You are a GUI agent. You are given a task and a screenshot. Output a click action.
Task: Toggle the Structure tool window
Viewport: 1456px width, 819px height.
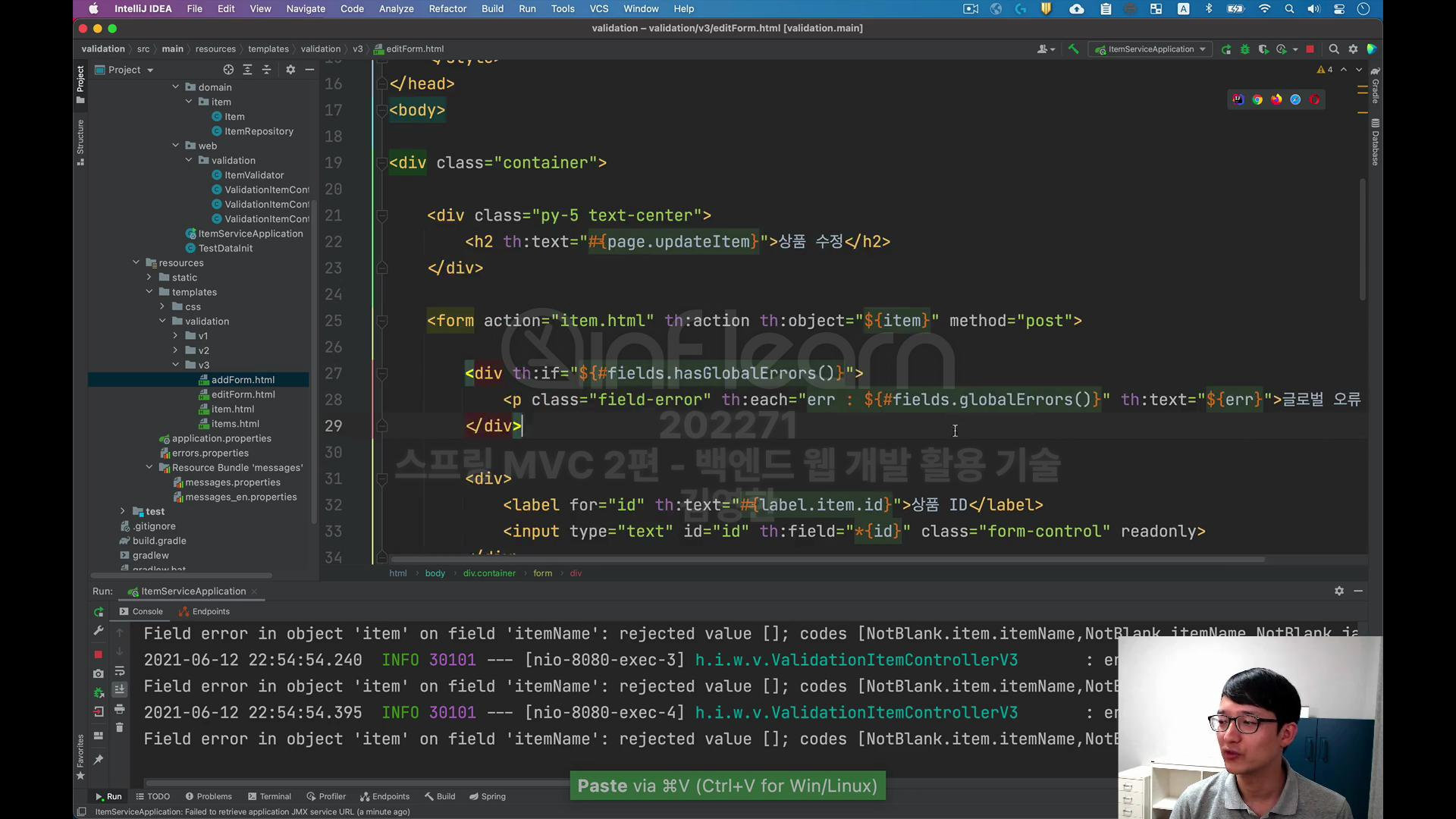coord(80,143)
